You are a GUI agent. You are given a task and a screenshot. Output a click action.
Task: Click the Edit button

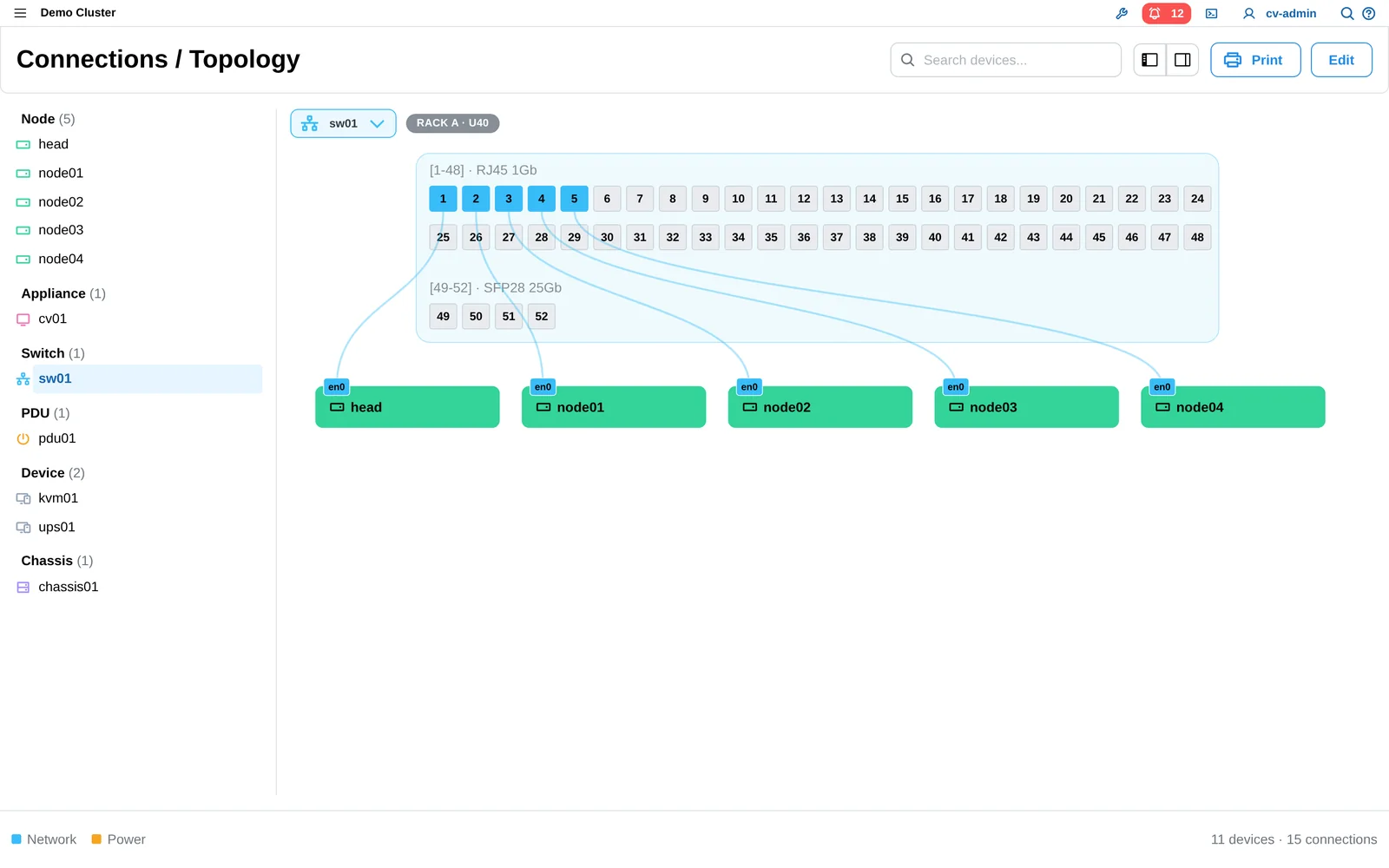(1341, 60)
